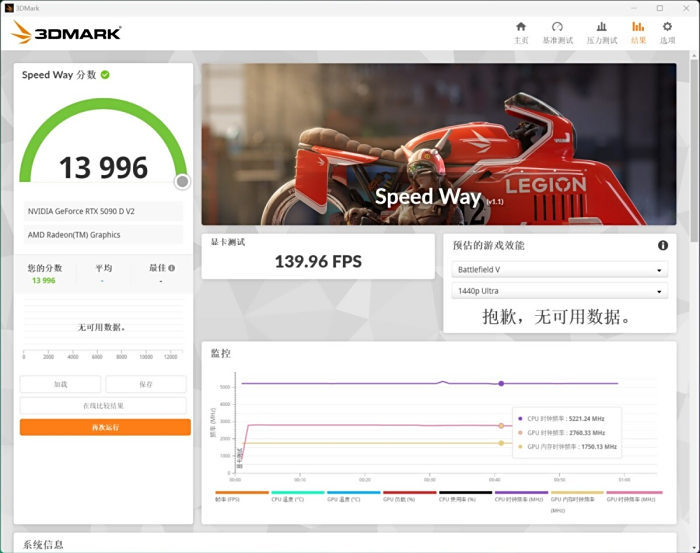Image resolution: width=700 pixels, height=553 pixels.
Task: Open the 1440p Ultra resolution dropdown
Action: click(560, 291)
